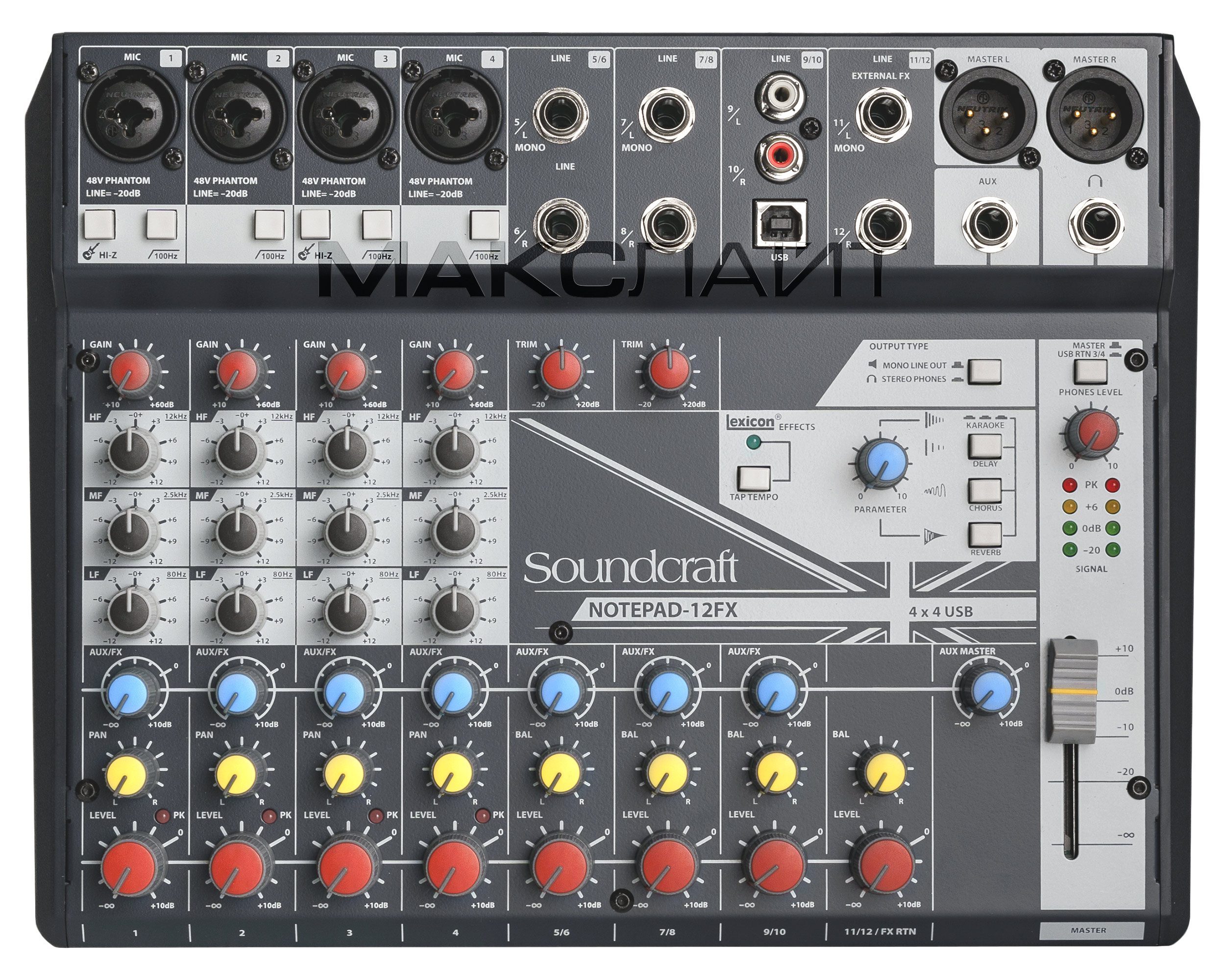
Task: Toggle channel 1 100Hz filter switch
Action: pos(162,224)
